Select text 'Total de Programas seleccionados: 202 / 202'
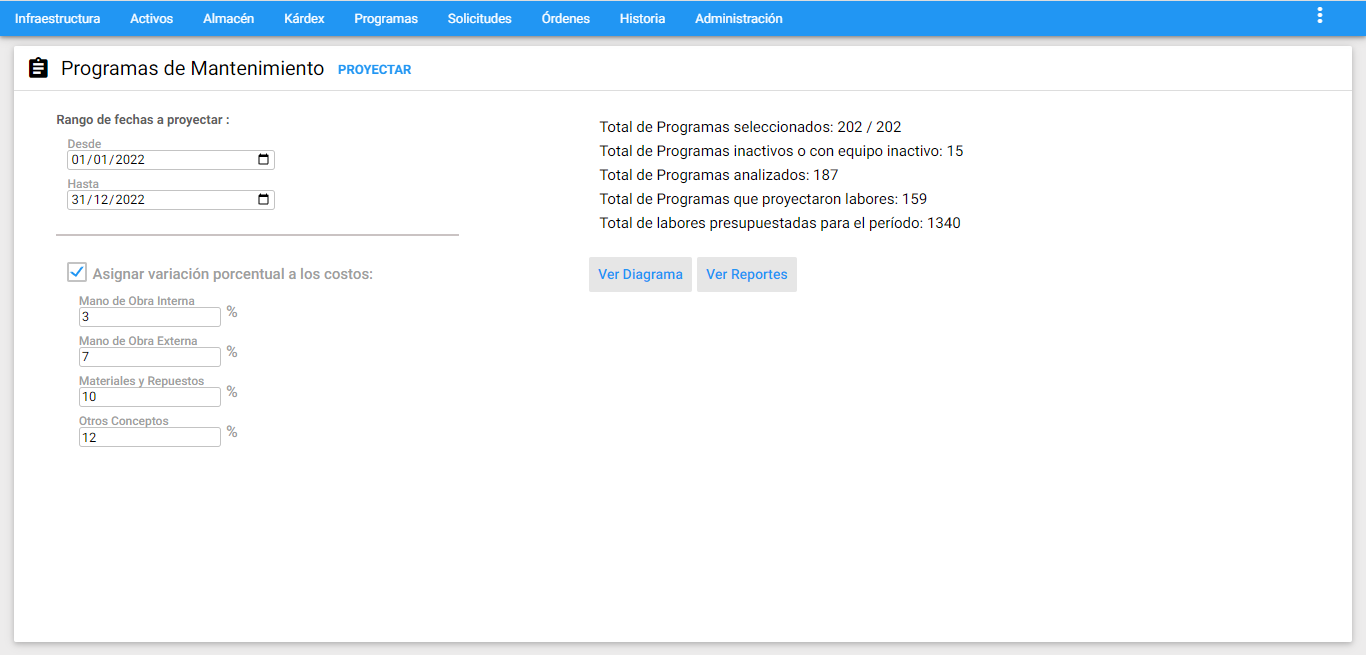This screenshot has height=655, width=1366. [750, 127]
